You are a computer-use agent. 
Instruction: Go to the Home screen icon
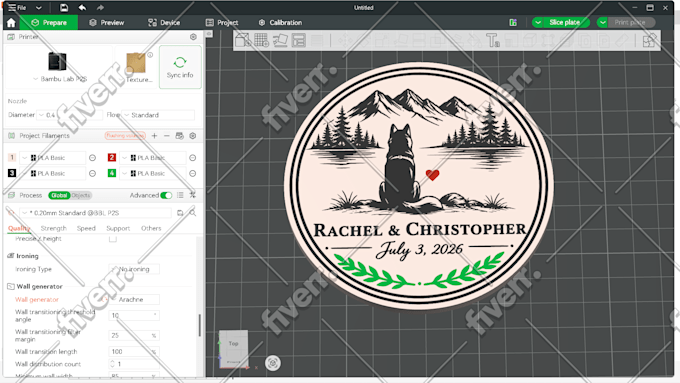[11, 23]
